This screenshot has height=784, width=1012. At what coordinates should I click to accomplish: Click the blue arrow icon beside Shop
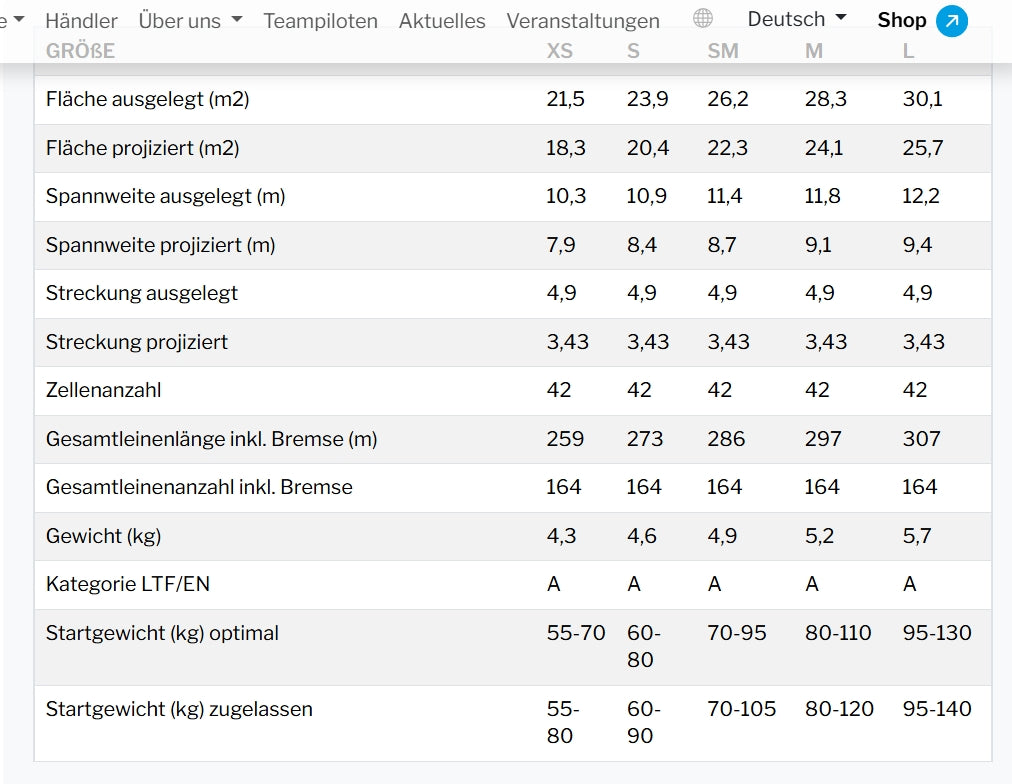click(x=951, y=20)
